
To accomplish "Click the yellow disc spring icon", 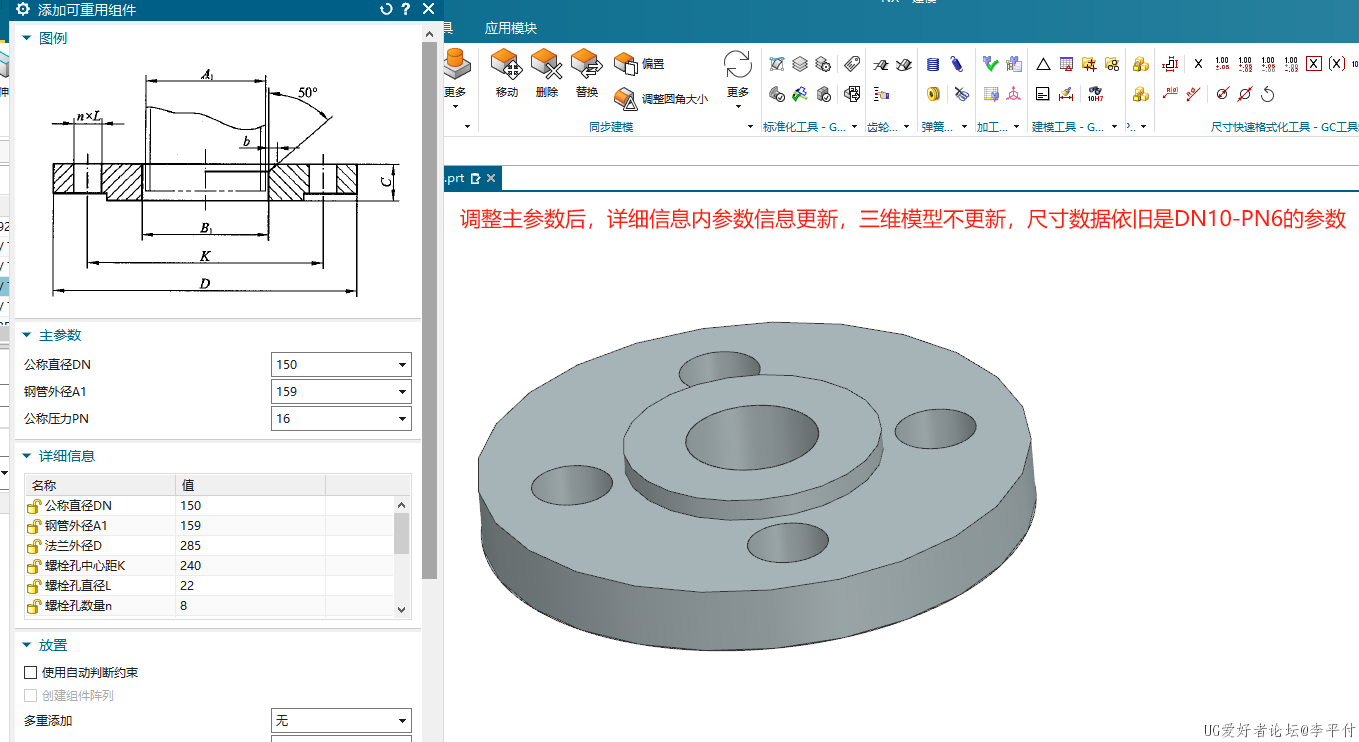I will (933, 94).
